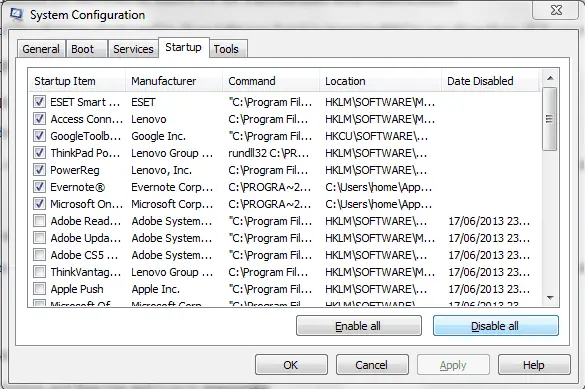This screenshot has height=389, width=585.
Task: Open Help for System Configuration
Action: (534, 365)
